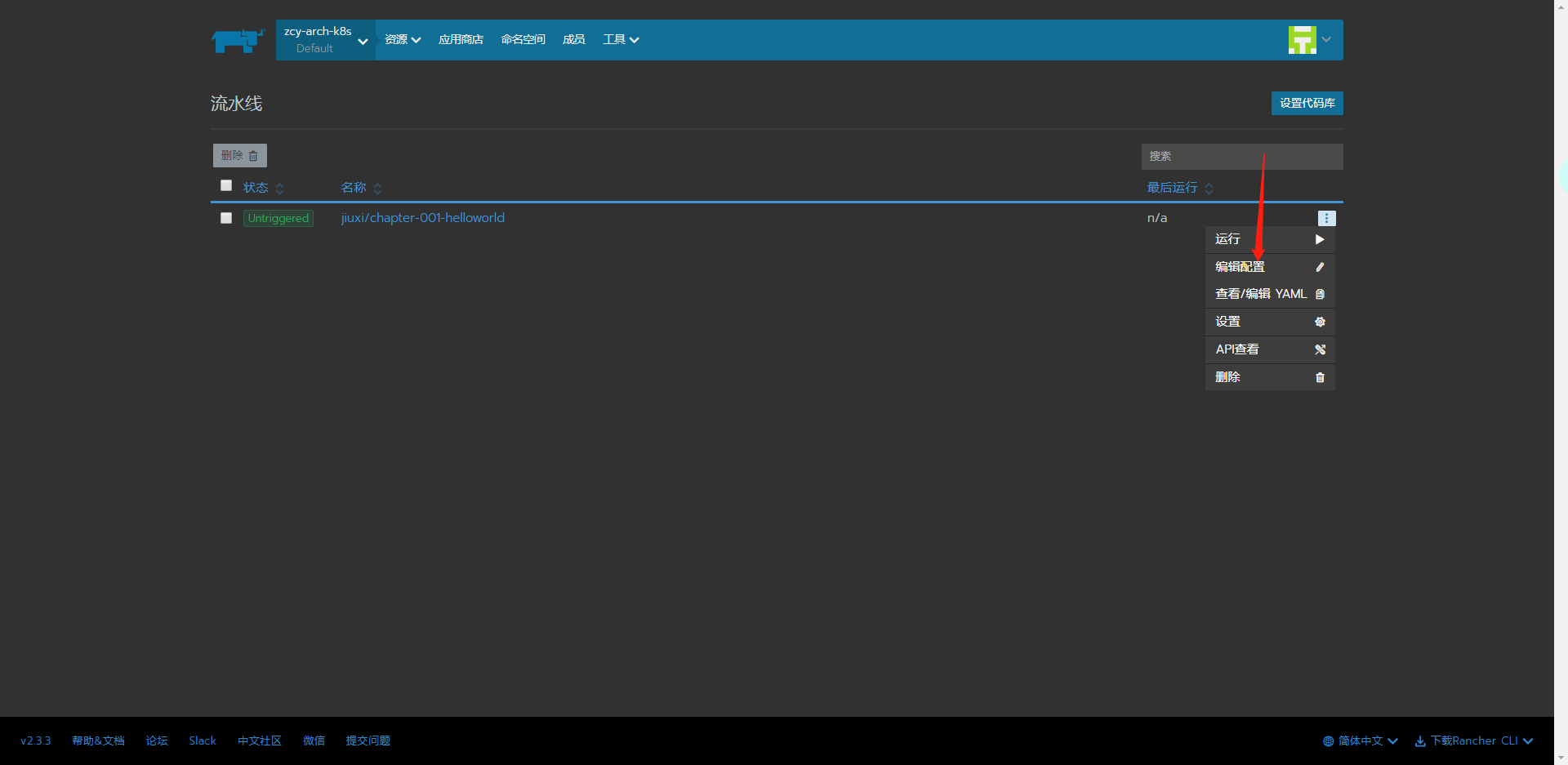Viewport: 1568px width, 765px height.
Task: Click the pencil icon beside 编辑配置
Action: click(x=1320, y=267)
